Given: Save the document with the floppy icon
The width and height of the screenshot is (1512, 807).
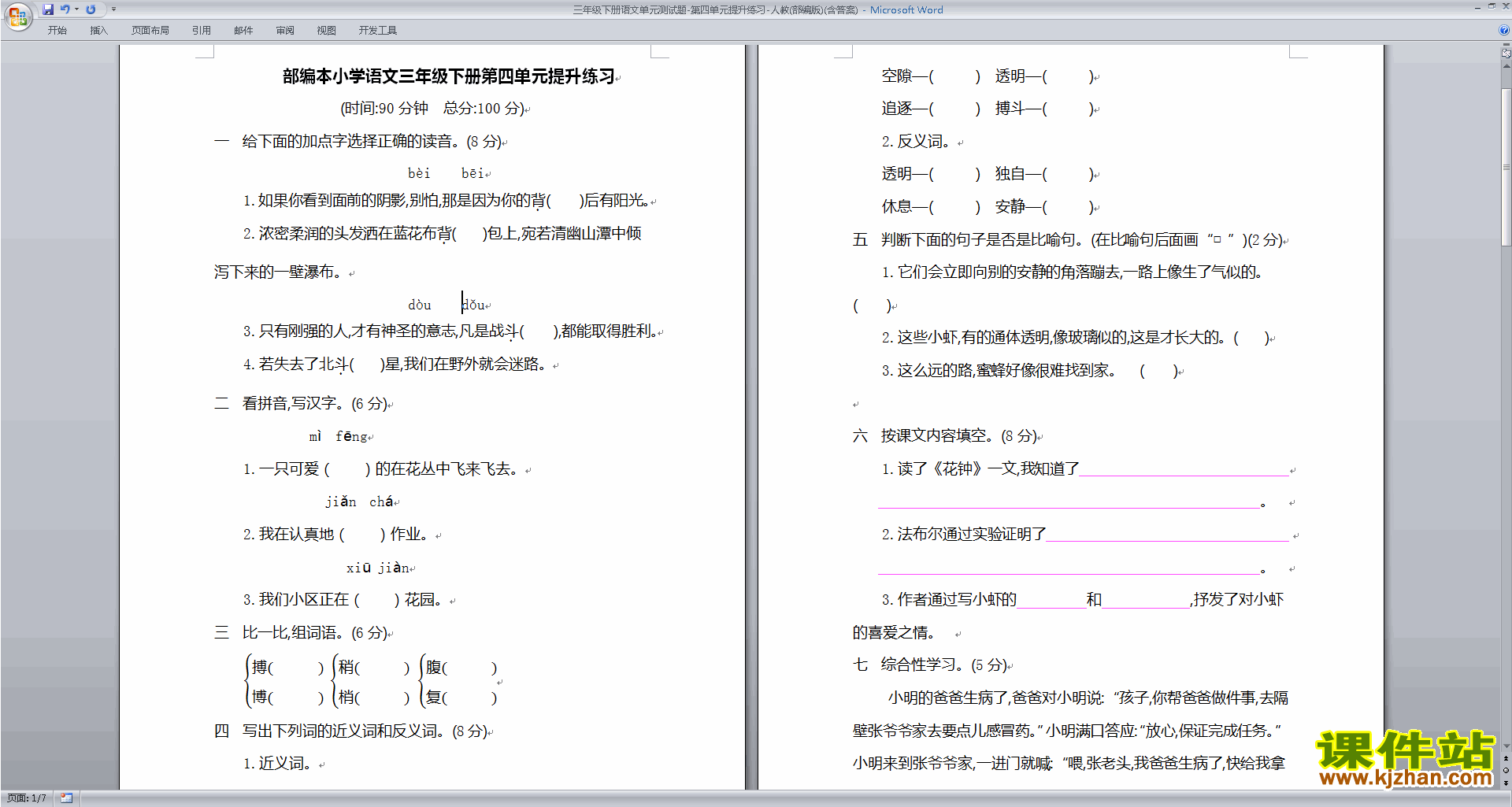Looking at the screenshot, I should point(48,9).
